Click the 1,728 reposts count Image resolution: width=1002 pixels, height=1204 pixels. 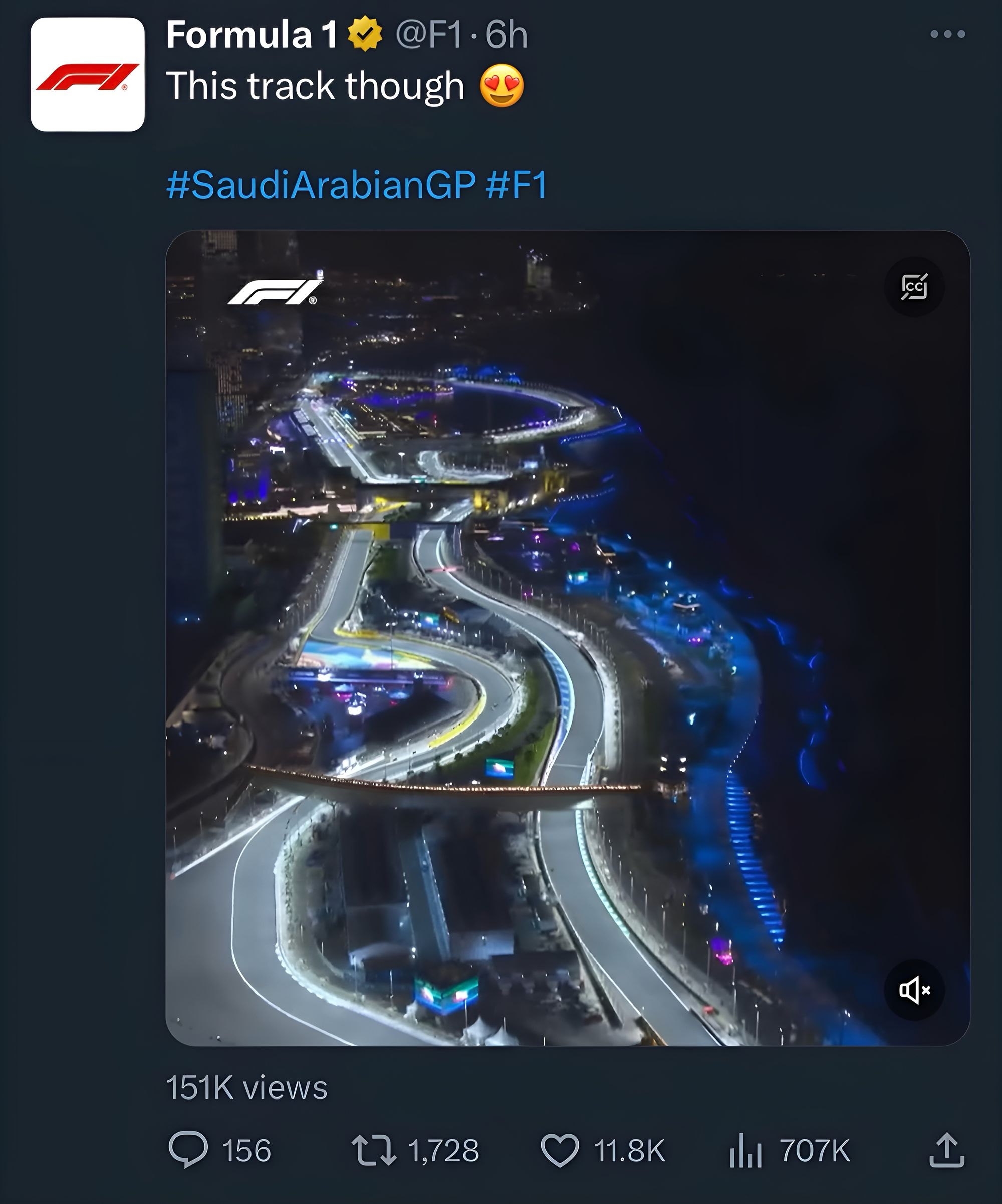tap(444, 1151)
